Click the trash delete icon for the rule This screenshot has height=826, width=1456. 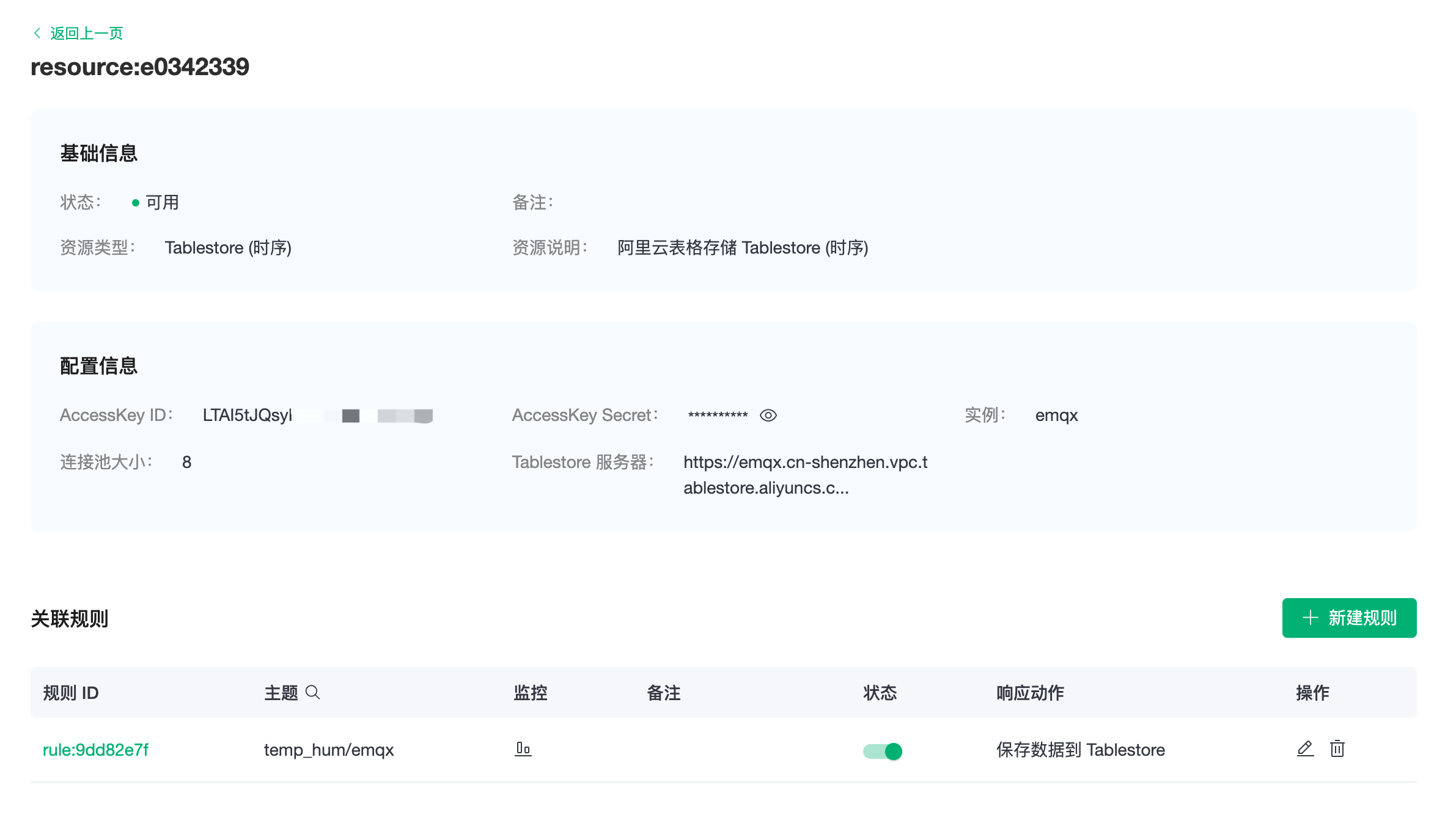[1337, 748]
